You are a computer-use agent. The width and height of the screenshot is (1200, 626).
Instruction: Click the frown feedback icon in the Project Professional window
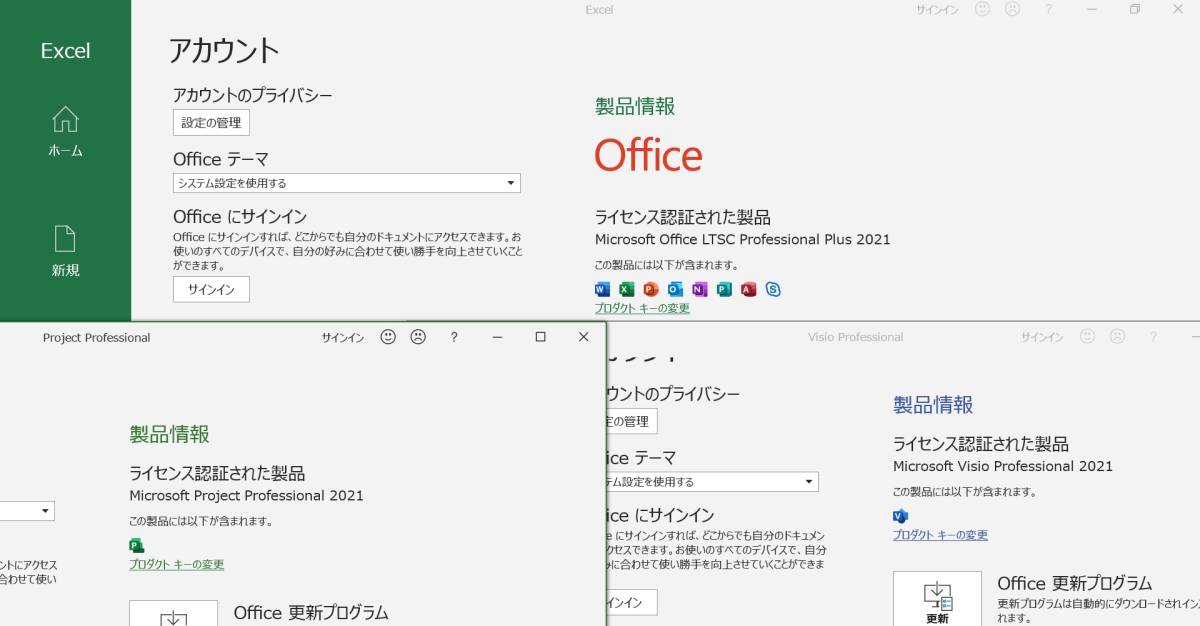[418, 337]
